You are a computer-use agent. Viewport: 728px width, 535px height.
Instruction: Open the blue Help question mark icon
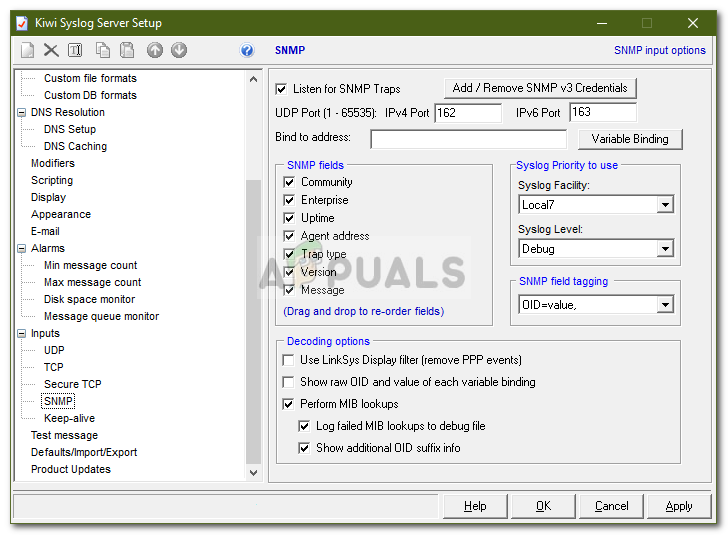(247, 50)
